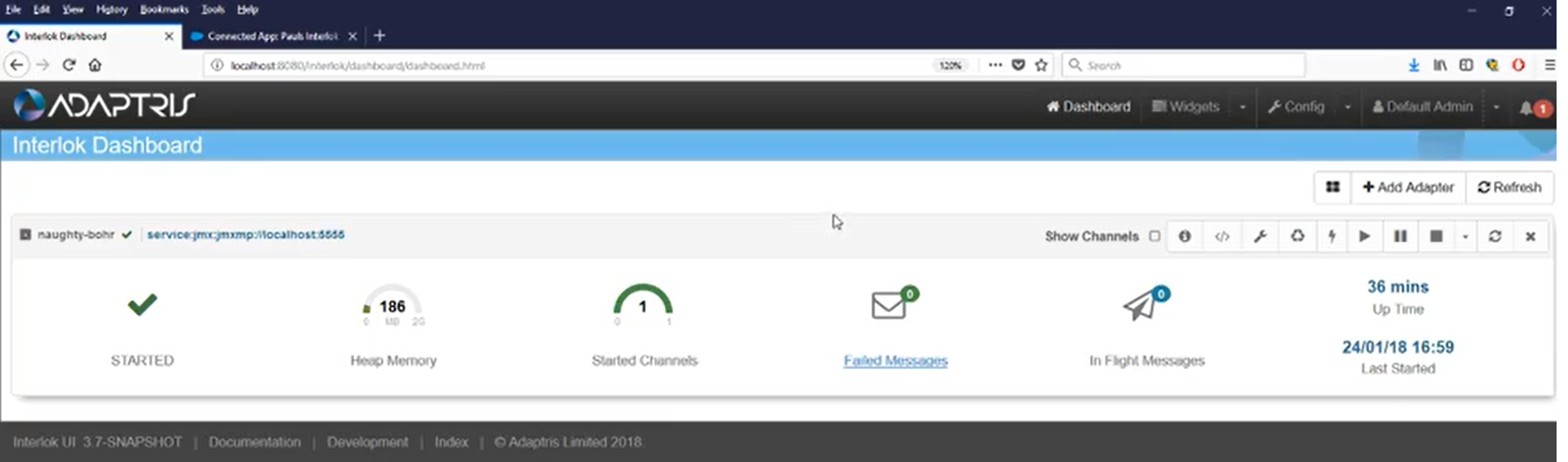Viewport: 1568px width, 462px height.
Task: Open the Documentation footer link
Action: pyautogui.click(x=256, y=442)
